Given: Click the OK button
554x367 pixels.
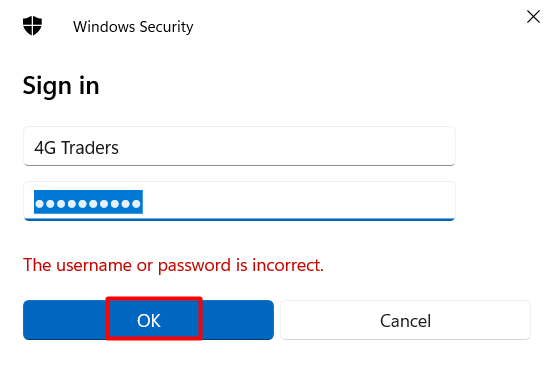Looking at the screenshot, I should (148, 320).
